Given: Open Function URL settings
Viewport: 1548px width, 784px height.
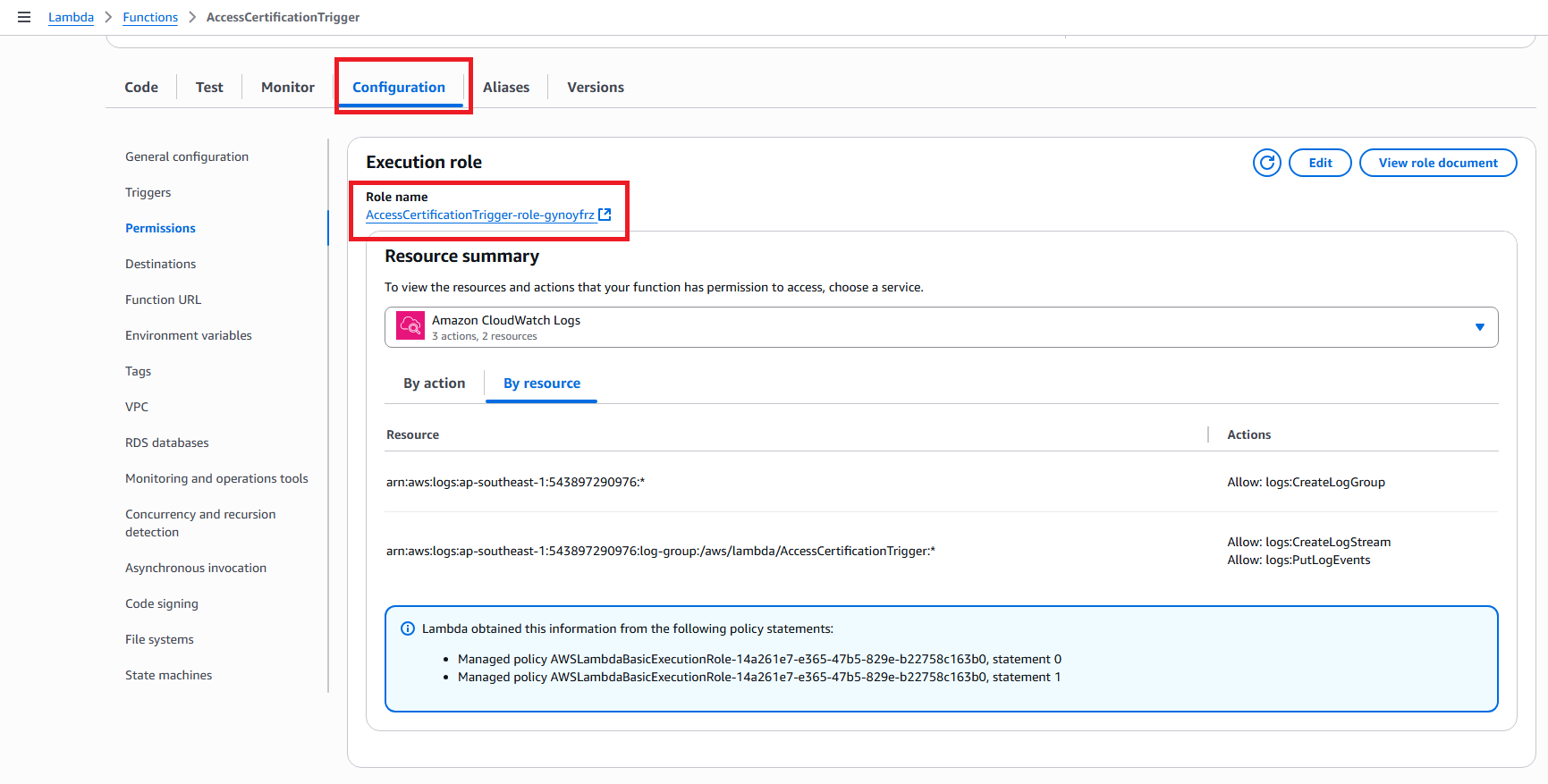Looking at the screenshot, I should pos(163,299).
